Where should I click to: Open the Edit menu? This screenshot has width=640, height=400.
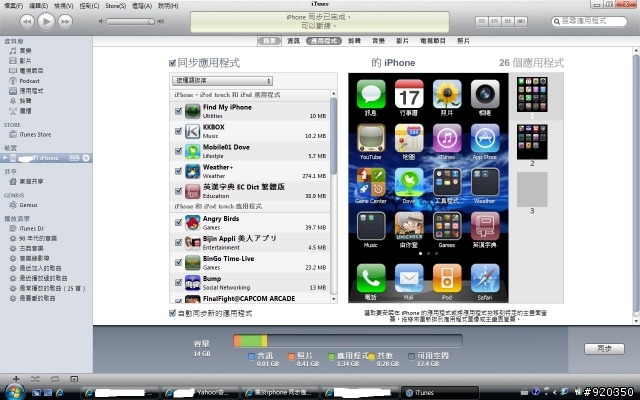tap(38, 6)
